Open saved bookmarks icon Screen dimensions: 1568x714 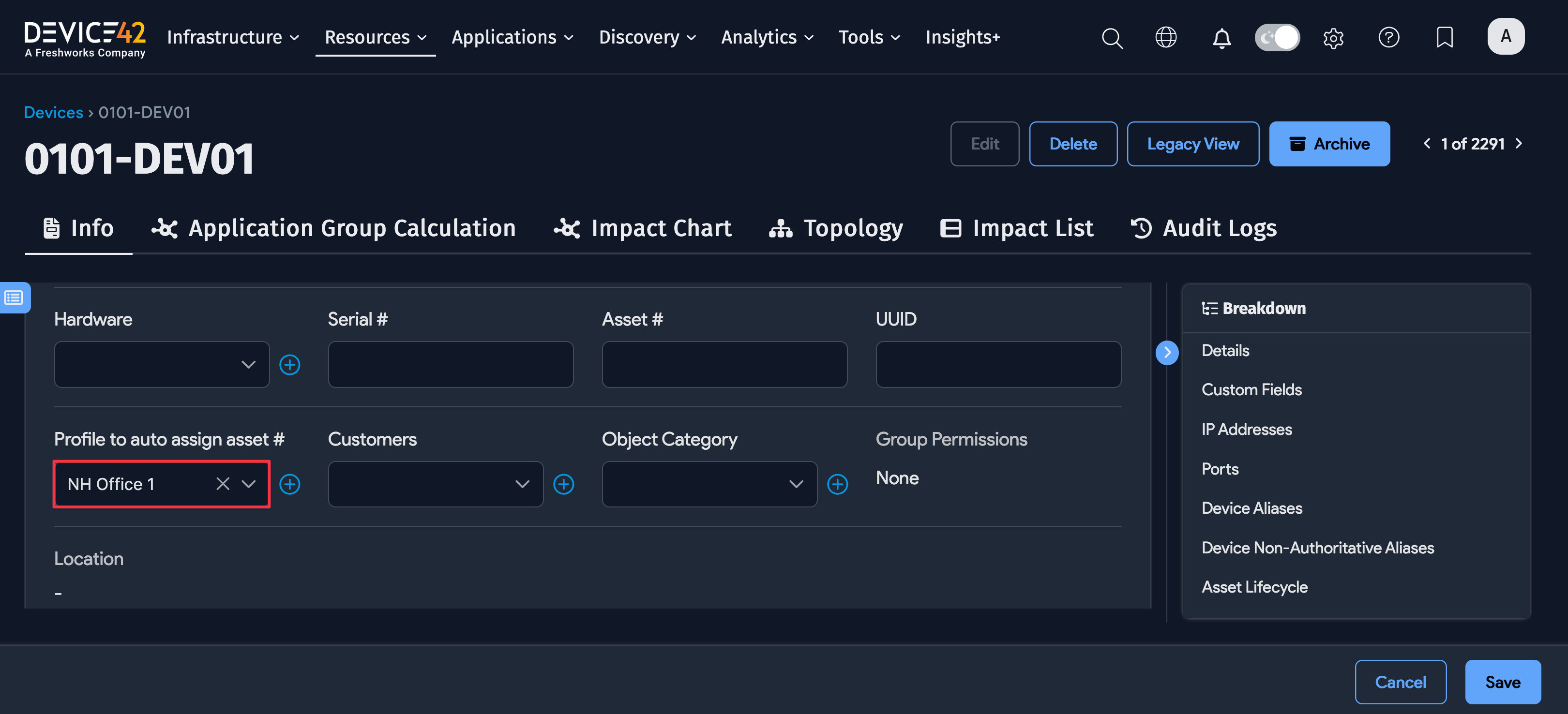(x=1445, y=38)
